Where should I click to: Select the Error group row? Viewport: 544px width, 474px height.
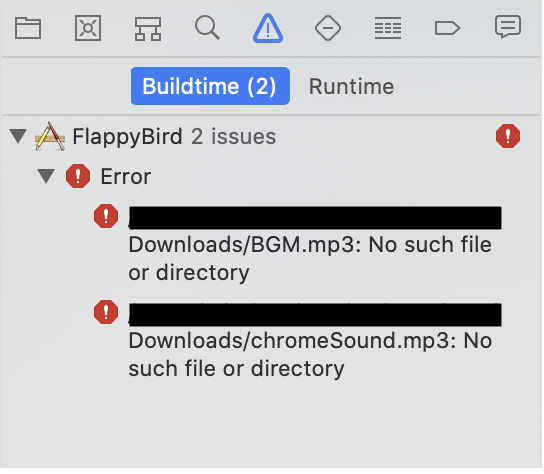[x=271, y=176]
